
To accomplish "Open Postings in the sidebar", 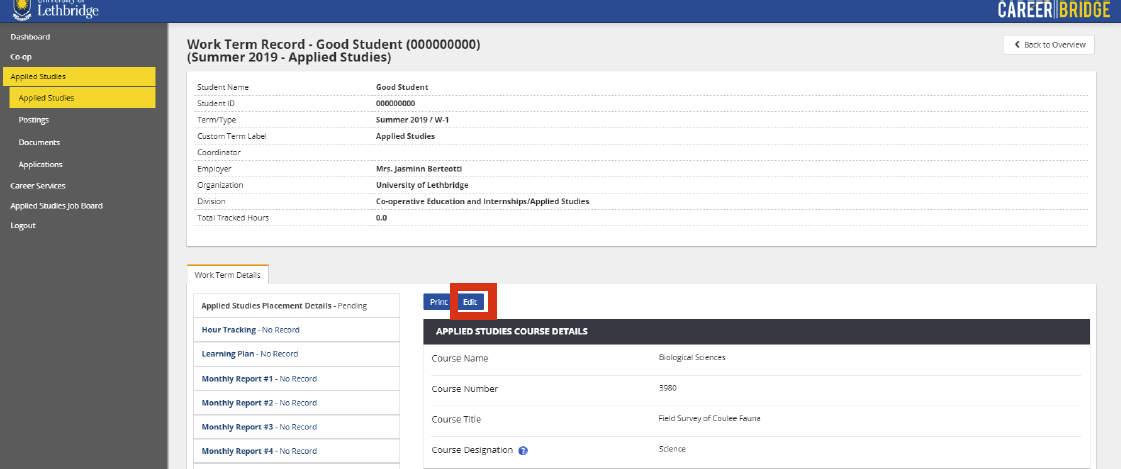I will (x=34, y=120).
